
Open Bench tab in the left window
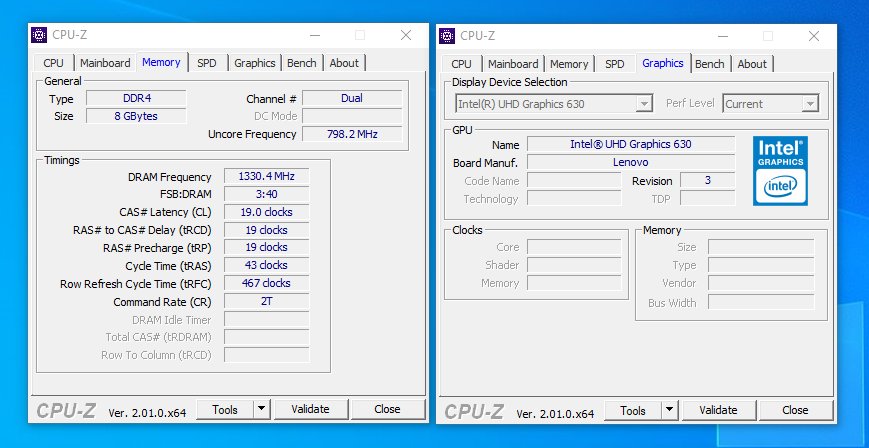[x=302, y=63]
